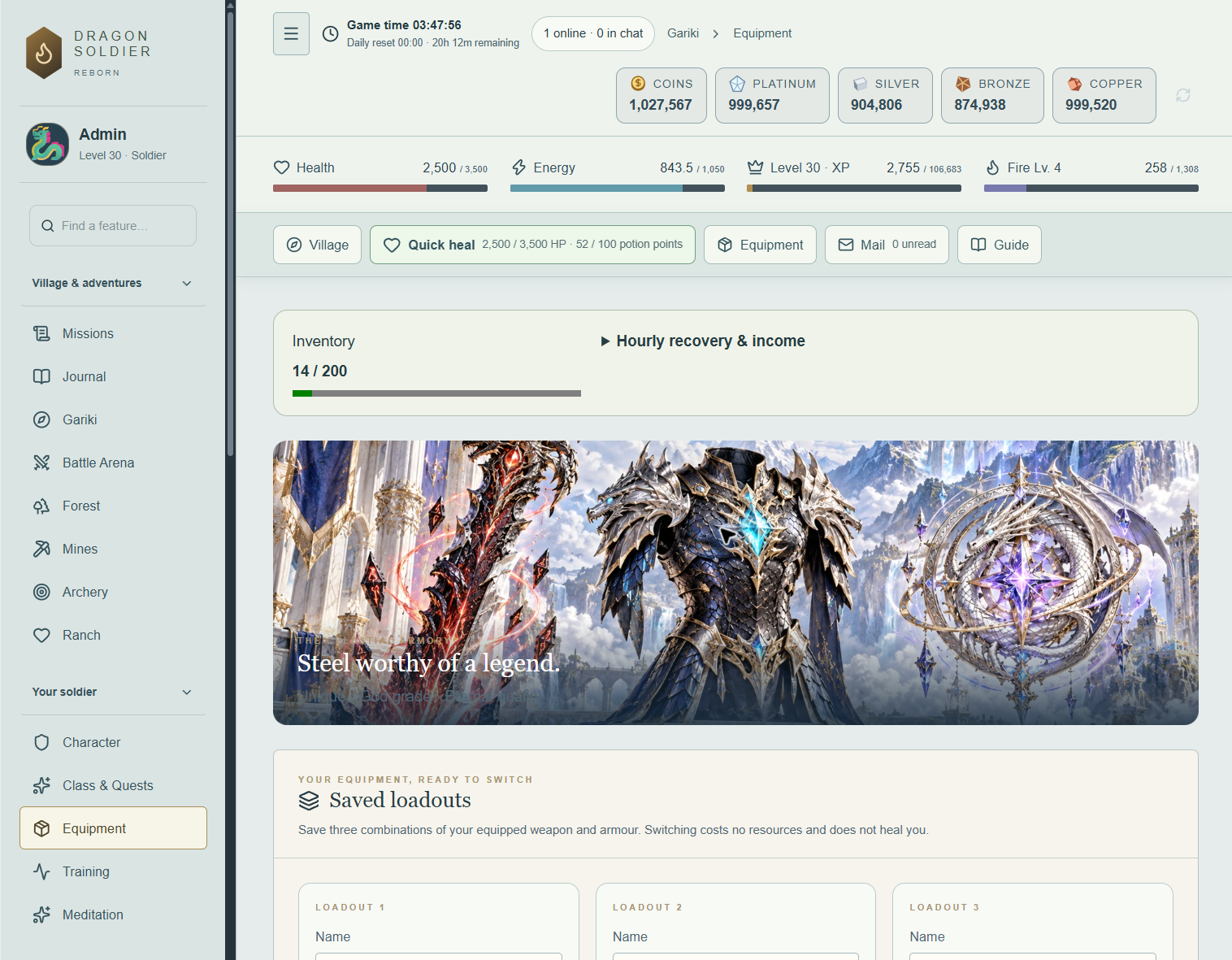Expand Hourly recovery & income details
The width and height of the screenshot is (1232, 960).
click(x=703, y=341)
